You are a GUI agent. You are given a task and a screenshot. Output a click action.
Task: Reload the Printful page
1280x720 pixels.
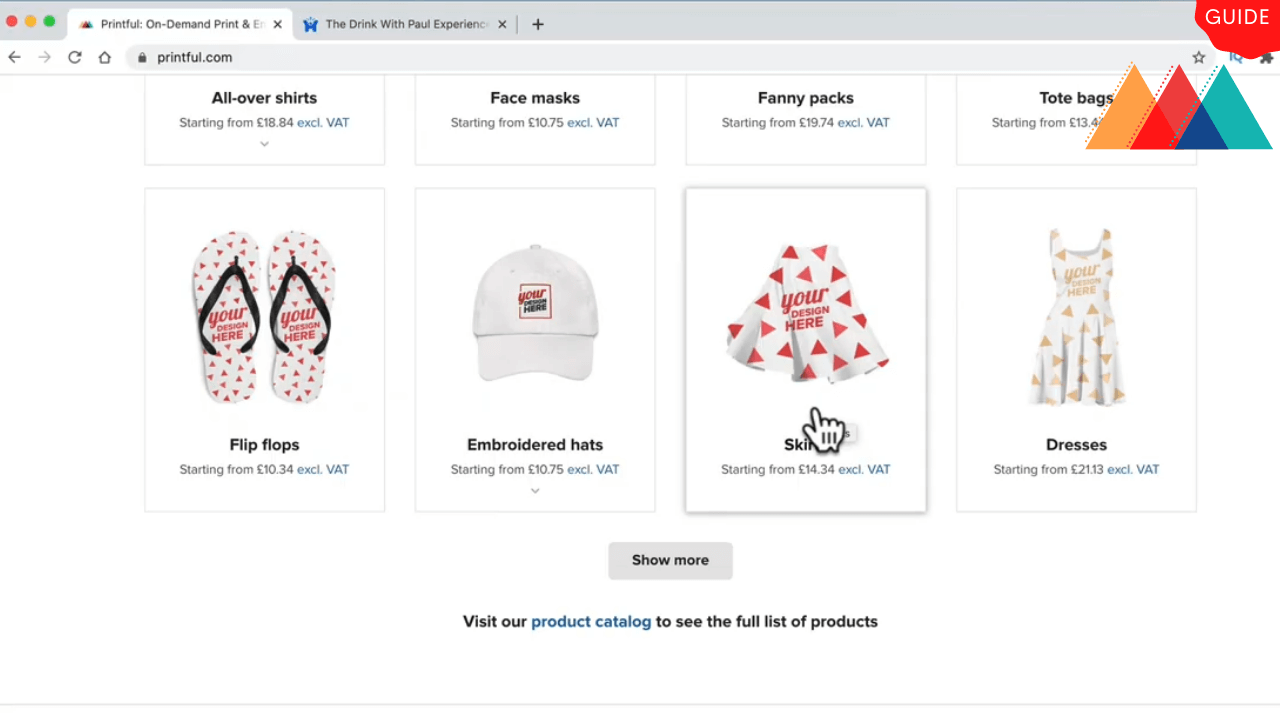click(x=74, y=57)
